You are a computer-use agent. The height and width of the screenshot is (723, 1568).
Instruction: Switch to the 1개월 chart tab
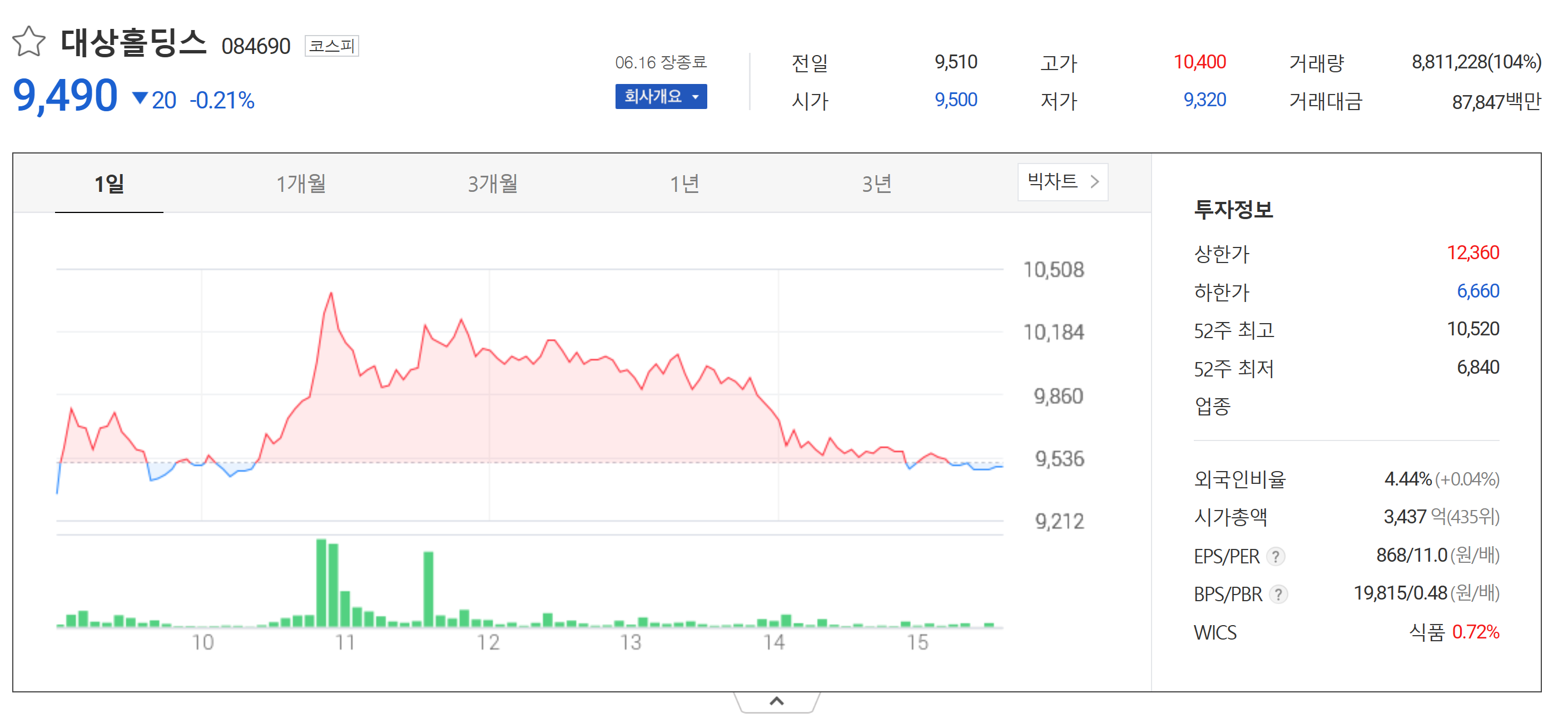point(301,183)
